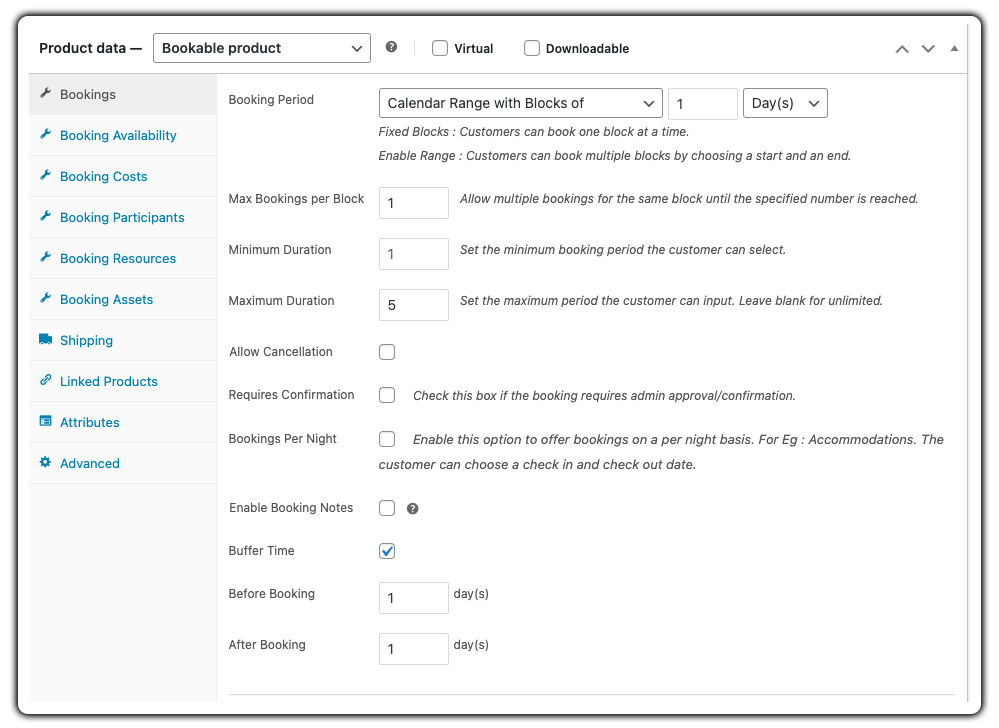
Task: Click the Enable Range description text
Action: click(x=614, y=156)
